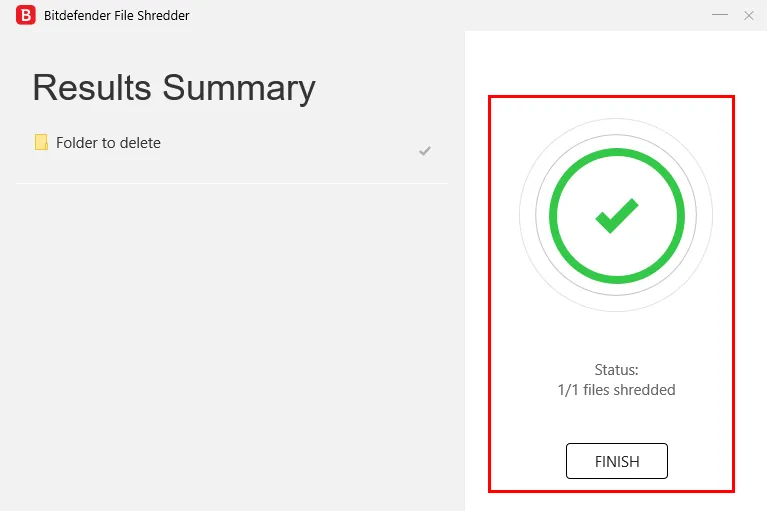Click FINISH to complete shredding
Screen dimensions: 767x511
pyautogui.click(x=616, y=461)
